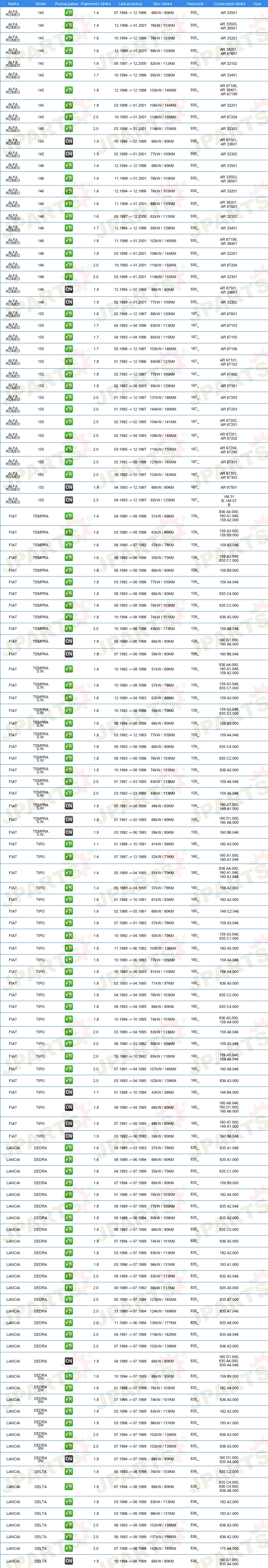Click the Marka column header
The width and height of the screenshot is (268, 1568).
(13, 4)
